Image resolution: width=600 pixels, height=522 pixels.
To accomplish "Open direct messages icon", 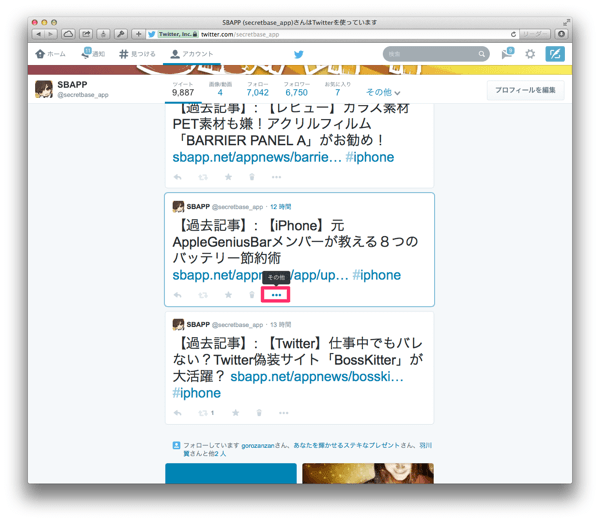I will tap(507, 54).
